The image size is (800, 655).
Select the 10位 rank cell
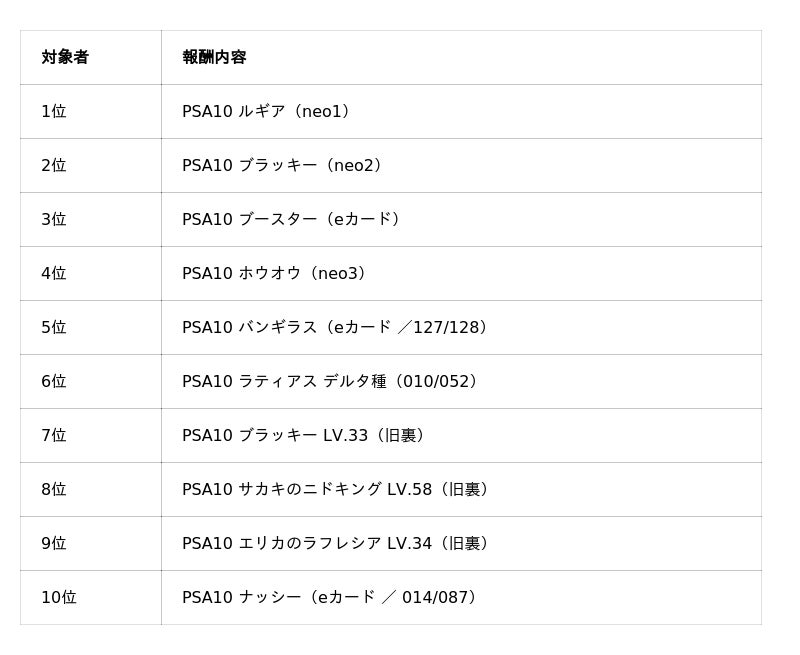pyautogui.click(x=59, y=597)
